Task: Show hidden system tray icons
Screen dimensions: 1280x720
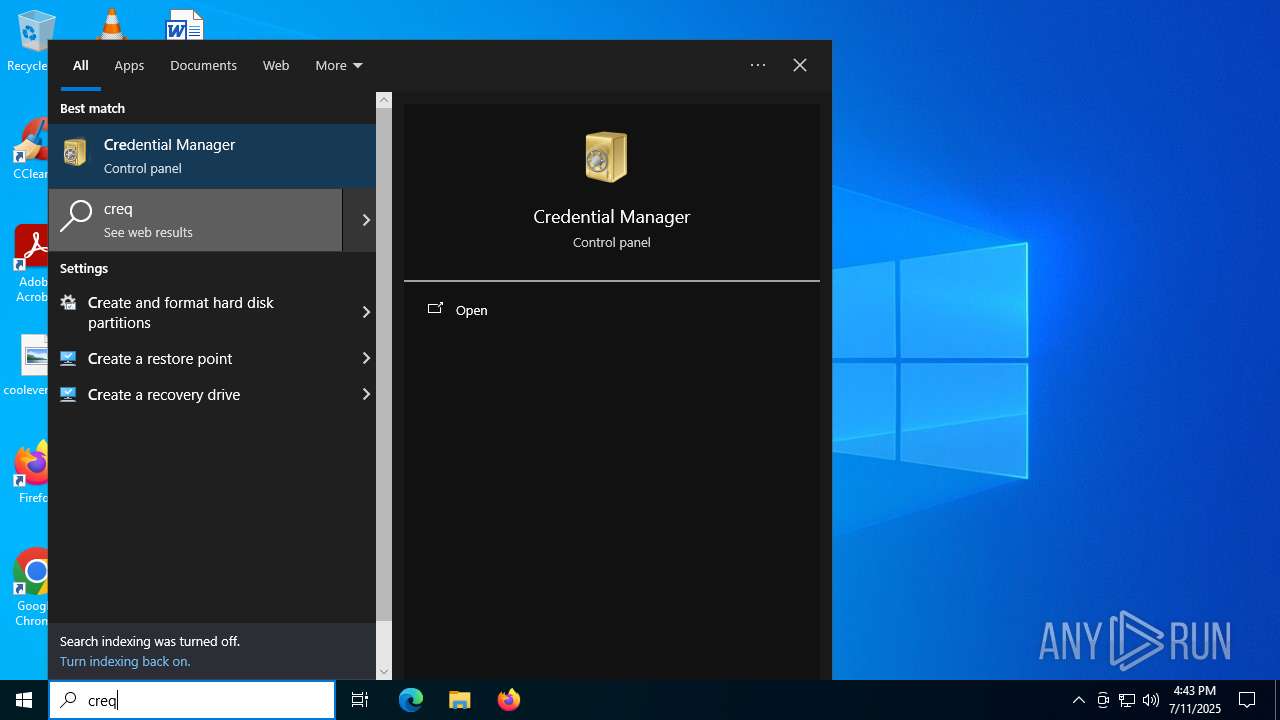Action: pyautogui.click(x=1078, y=700)
